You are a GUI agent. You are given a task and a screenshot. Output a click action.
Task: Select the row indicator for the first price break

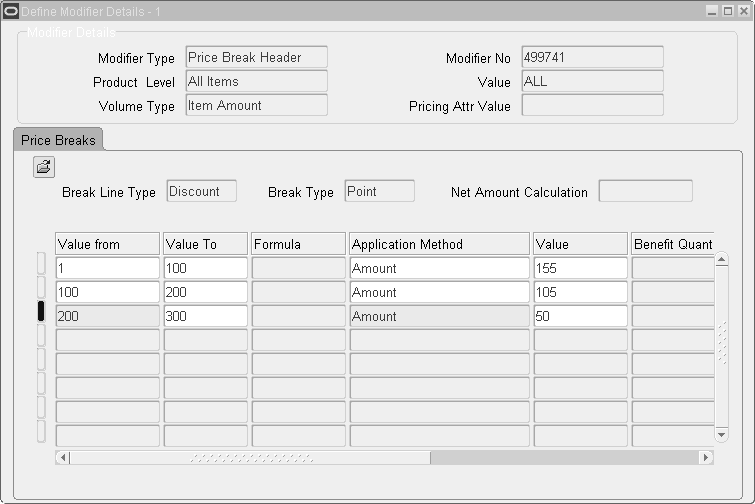[x=41, y=263]
